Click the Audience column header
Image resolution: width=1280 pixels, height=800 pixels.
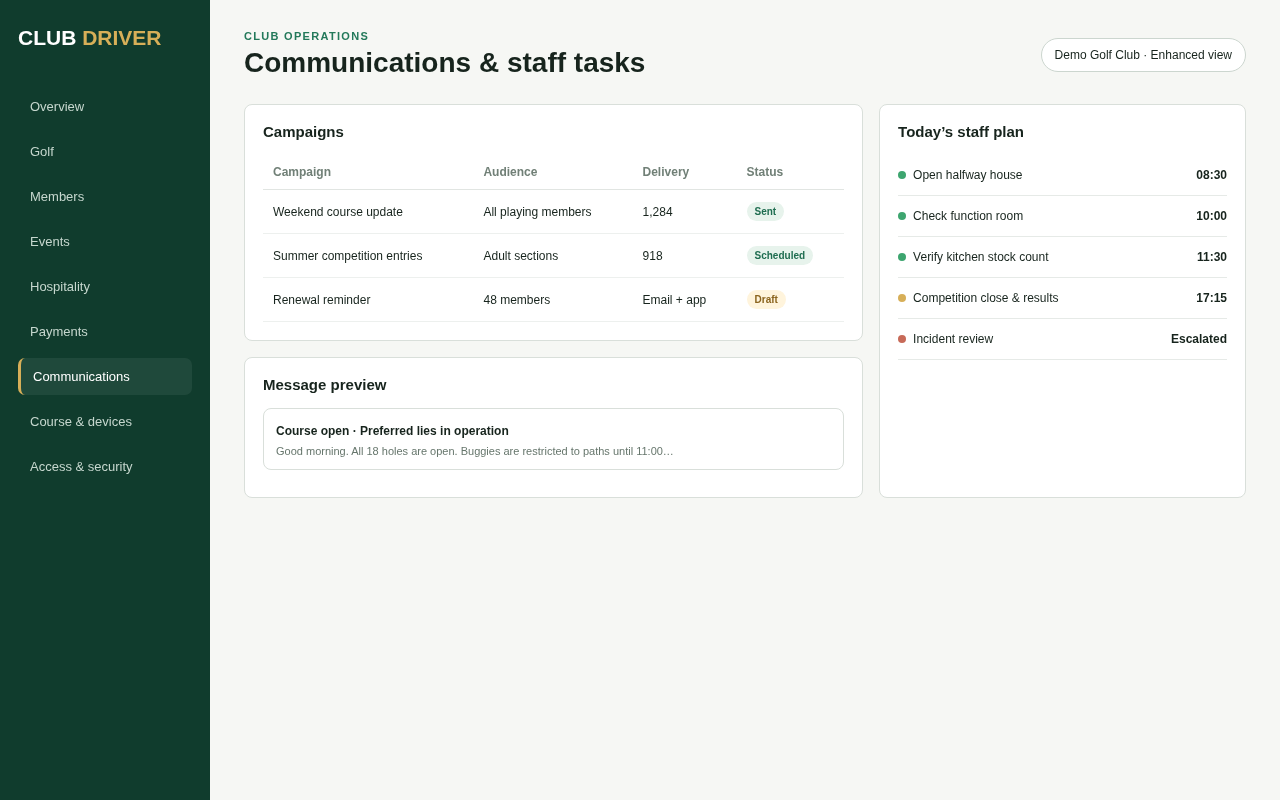pyautogui.click(x=510, y=172)
